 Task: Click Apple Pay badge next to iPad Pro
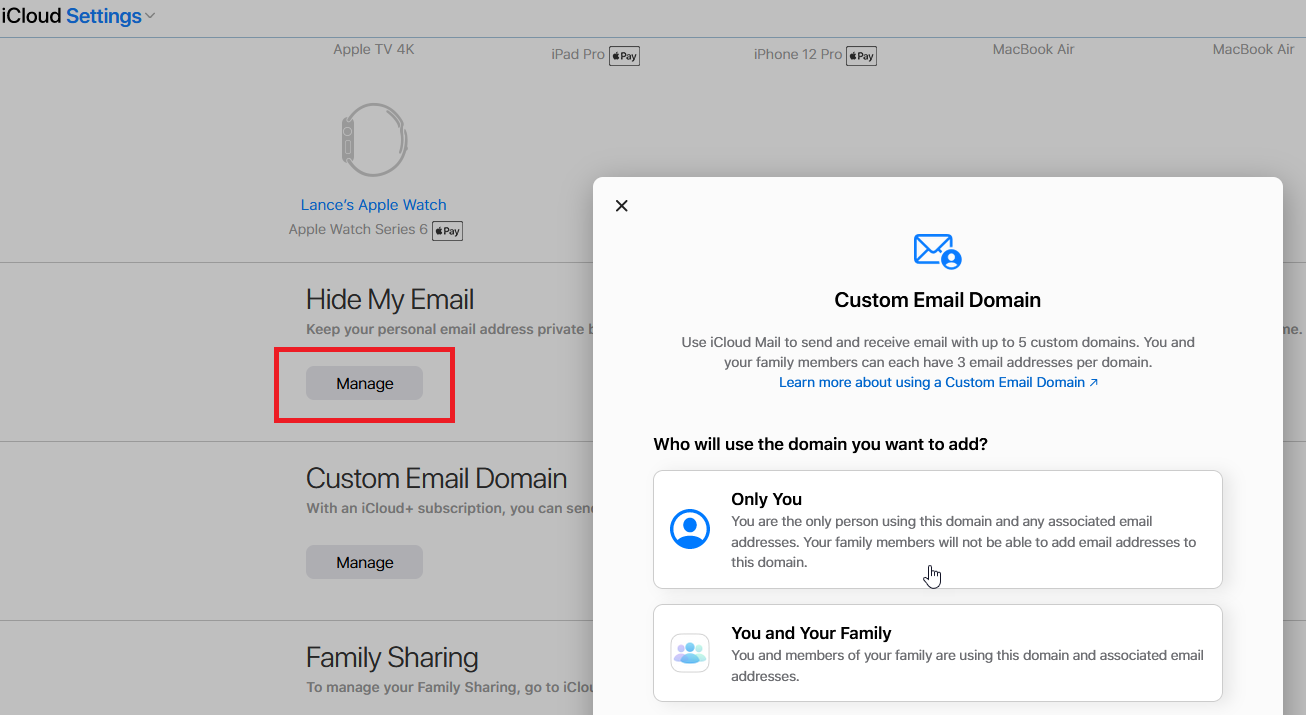(624, 56)
